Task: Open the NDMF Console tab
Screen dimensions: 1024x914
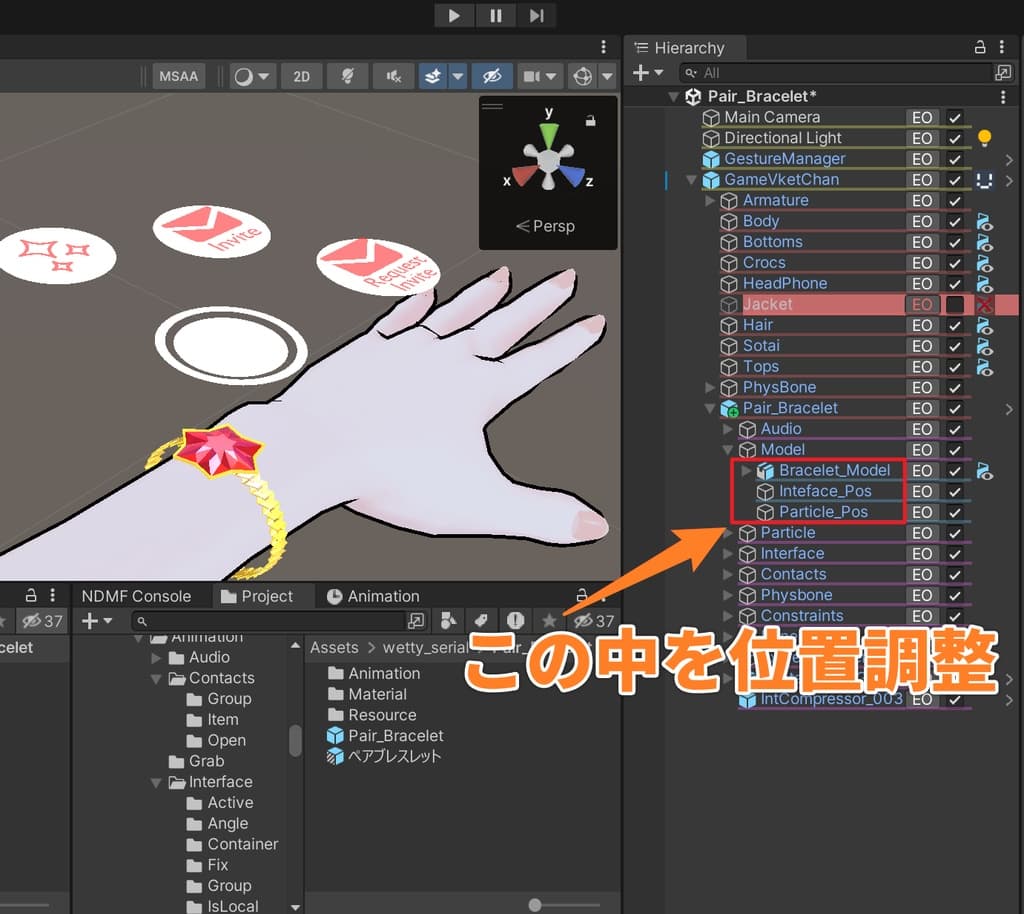Action: [136, 596]
